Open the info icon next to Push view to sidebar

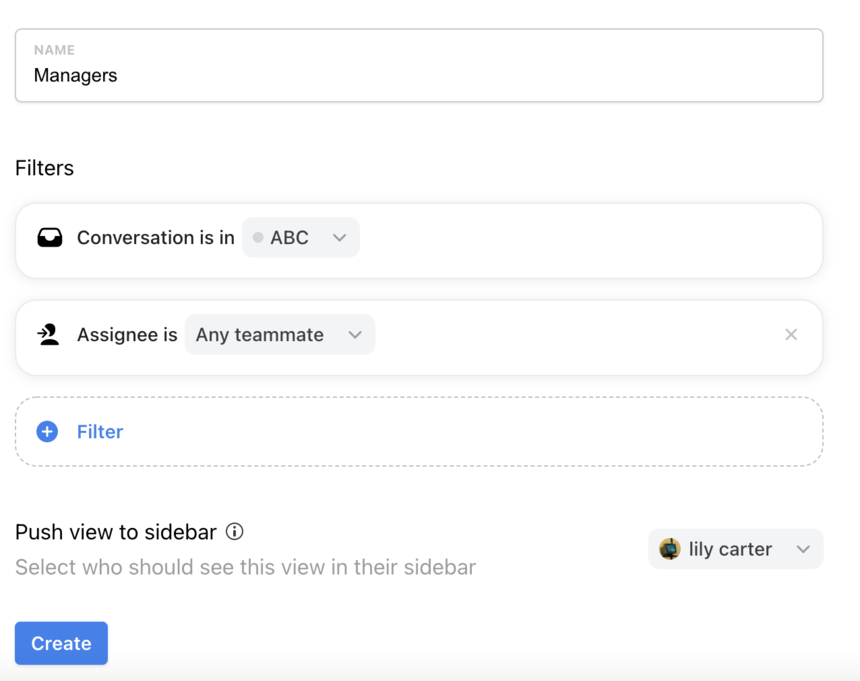pos(235,531)
